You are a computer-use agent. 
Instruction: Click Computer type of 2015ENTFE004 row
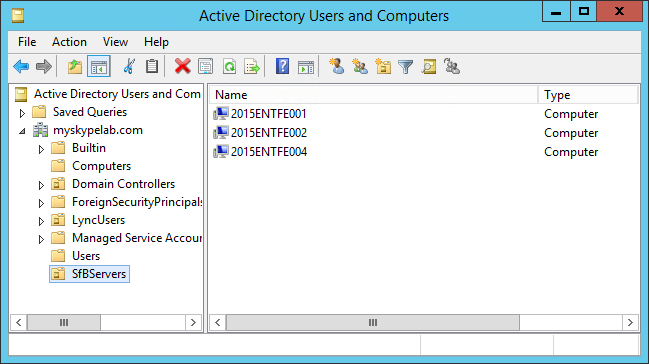point(571,152)
